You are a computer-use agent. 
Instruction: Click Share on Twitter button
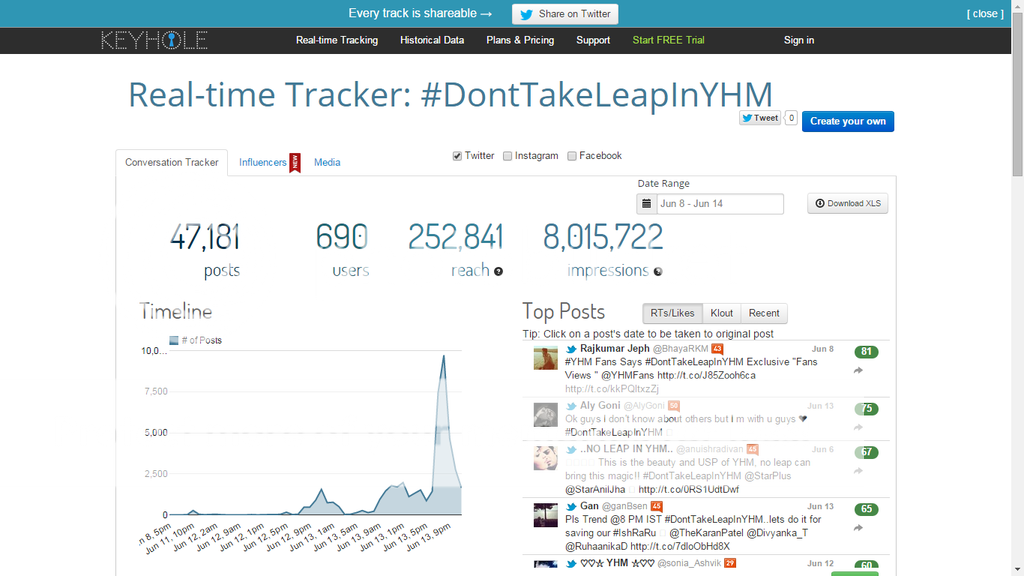coord(565,14)
